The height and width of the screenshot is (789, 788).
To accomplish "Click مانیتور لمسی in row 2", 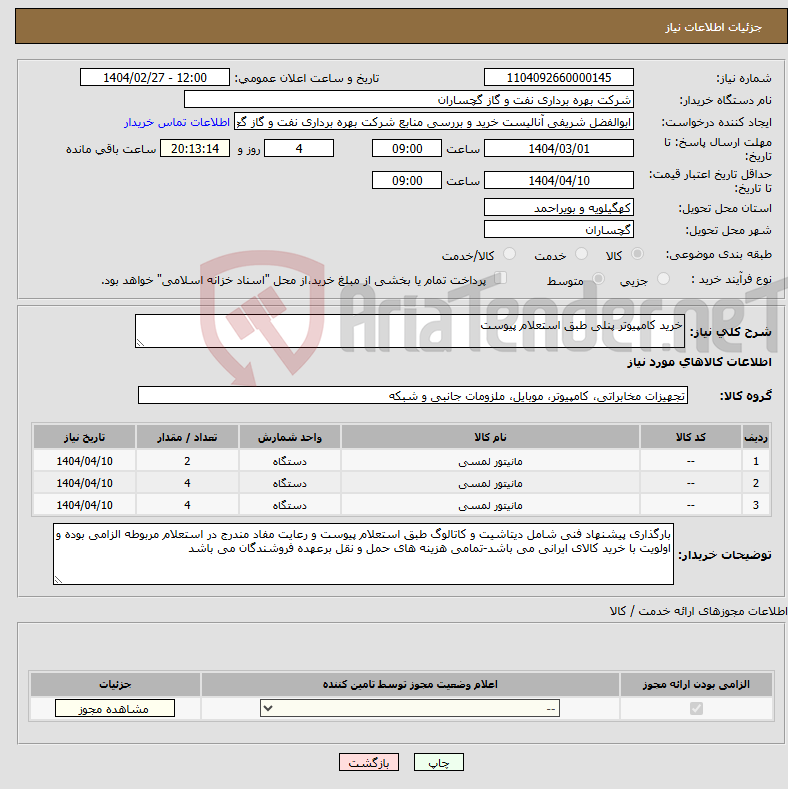I will click(x=490, y=484).
